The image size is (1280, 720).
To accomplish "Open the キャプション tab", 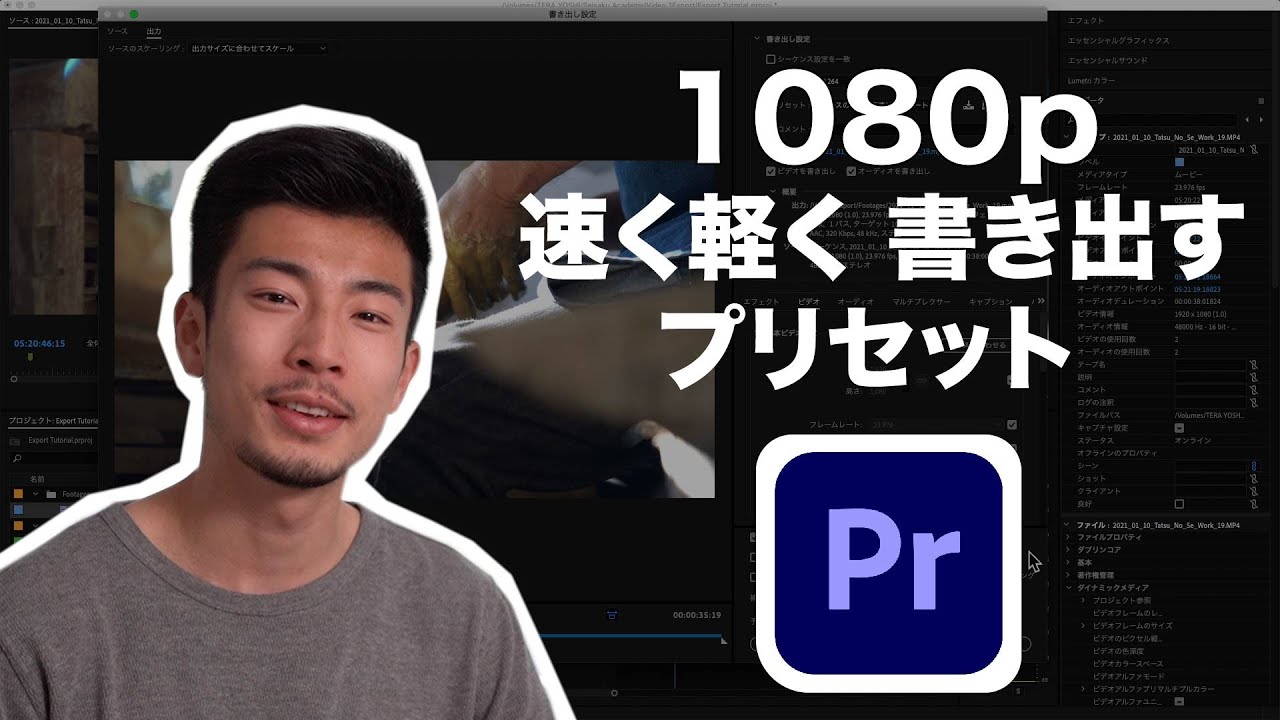I will coord(991,301).
